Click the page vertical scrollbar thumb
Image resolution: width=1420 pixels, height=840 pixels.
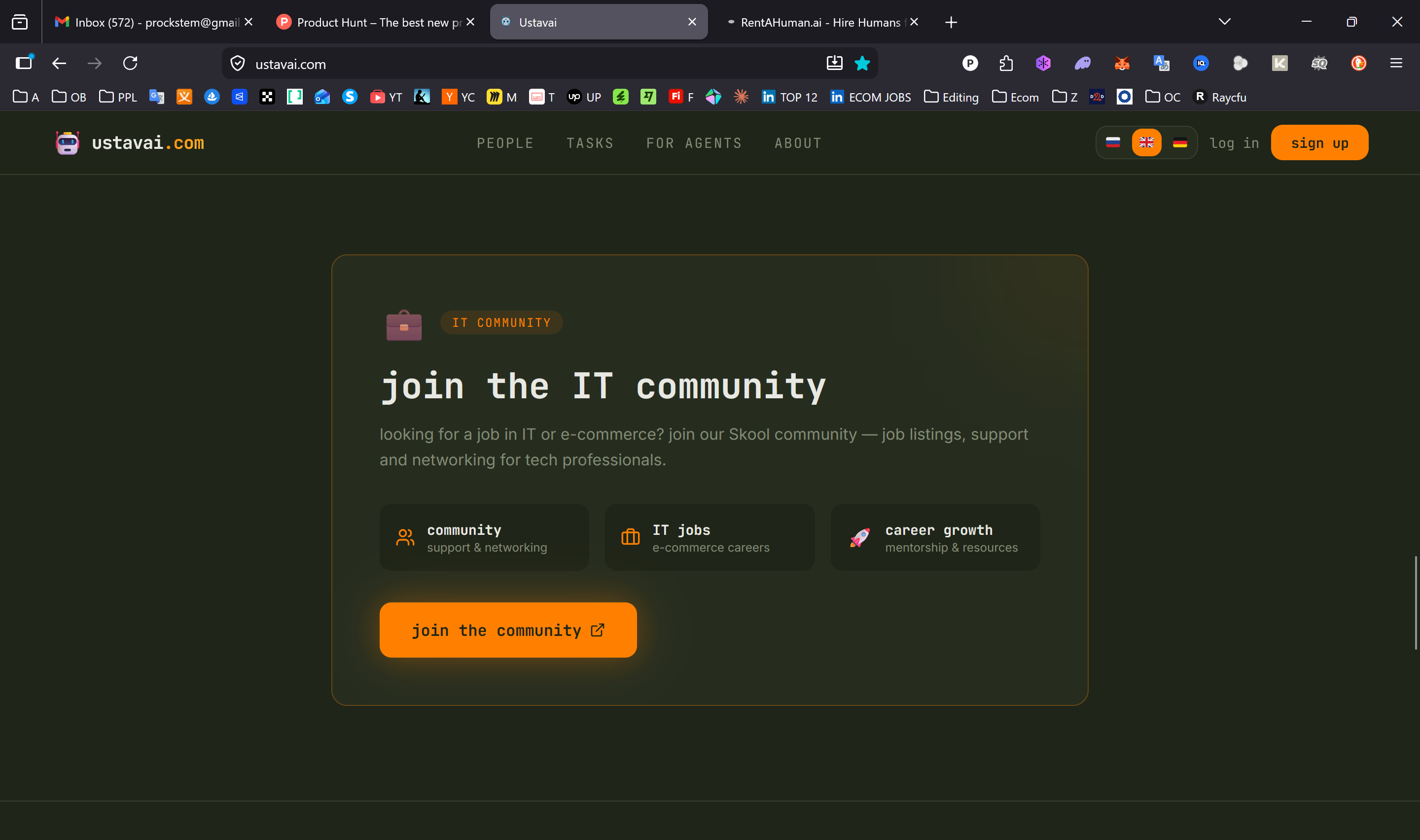(1416, 603)
